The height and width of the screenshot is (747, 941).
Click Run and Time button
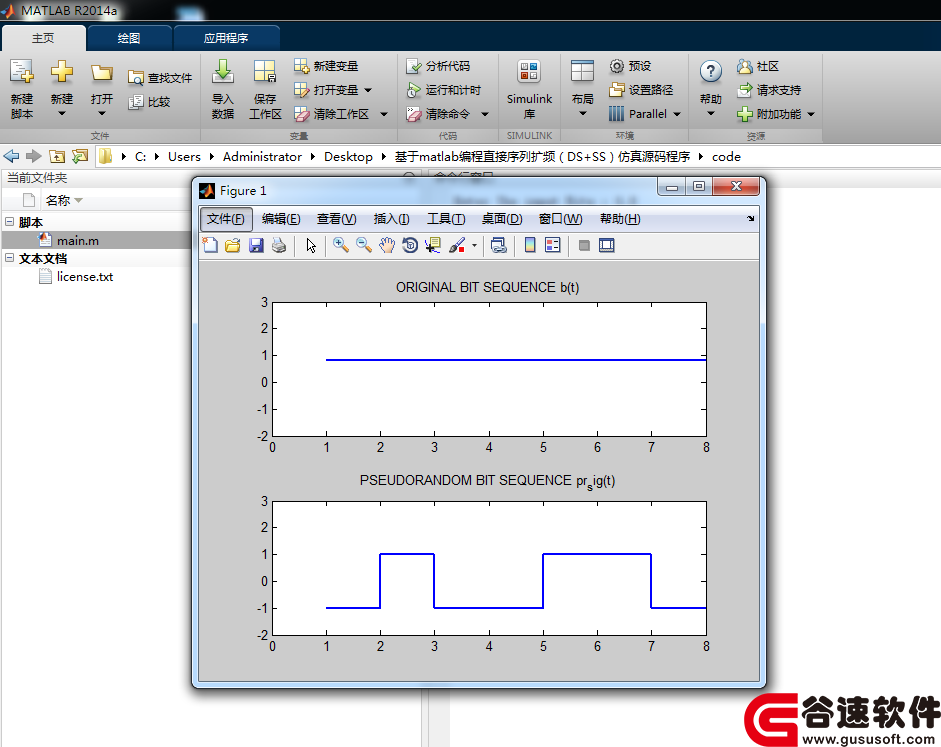(443, 90)
